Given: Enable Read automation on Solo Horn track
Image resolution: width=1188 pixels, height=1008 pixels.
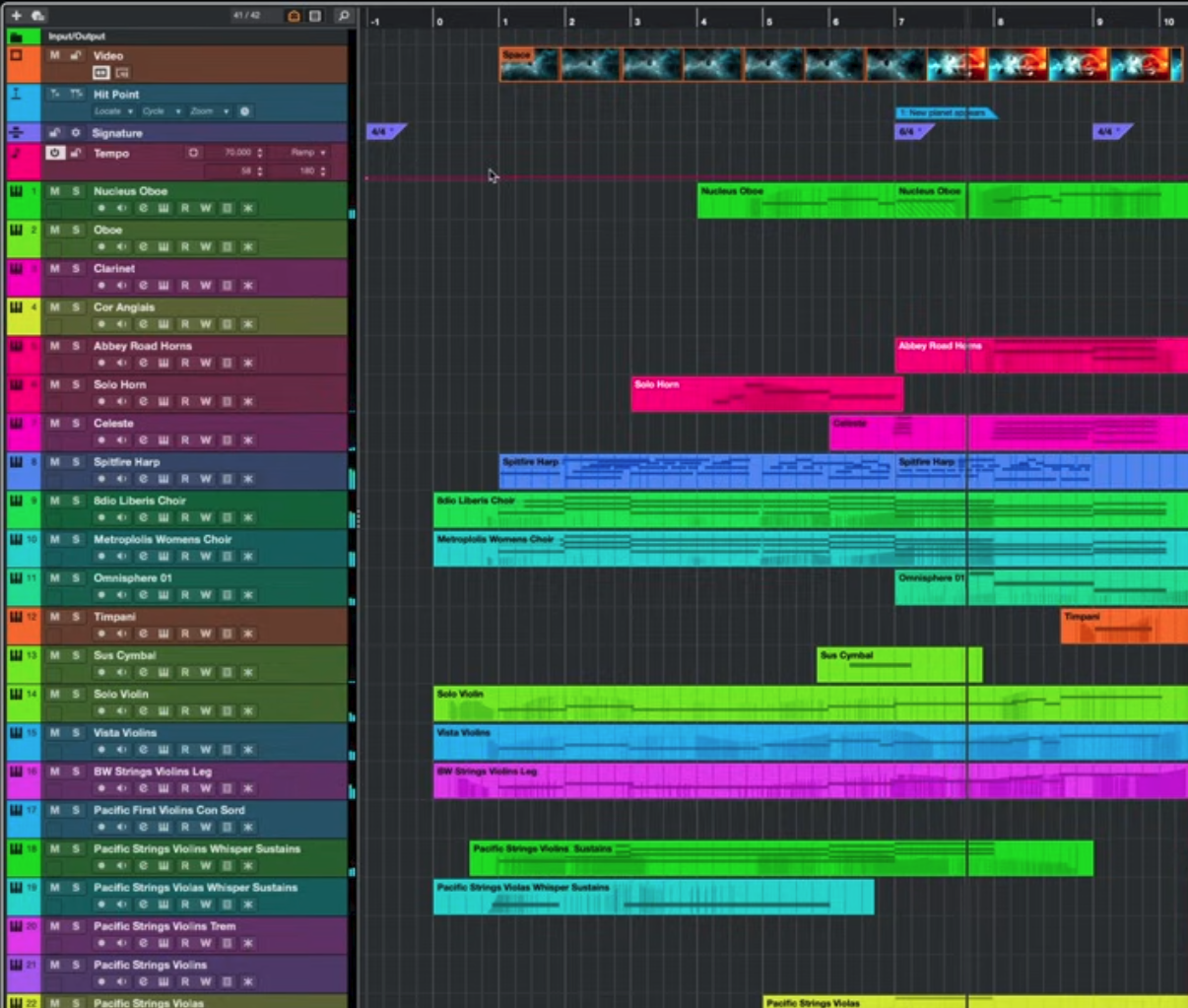Looking at the screenshot, I should 185,402.
